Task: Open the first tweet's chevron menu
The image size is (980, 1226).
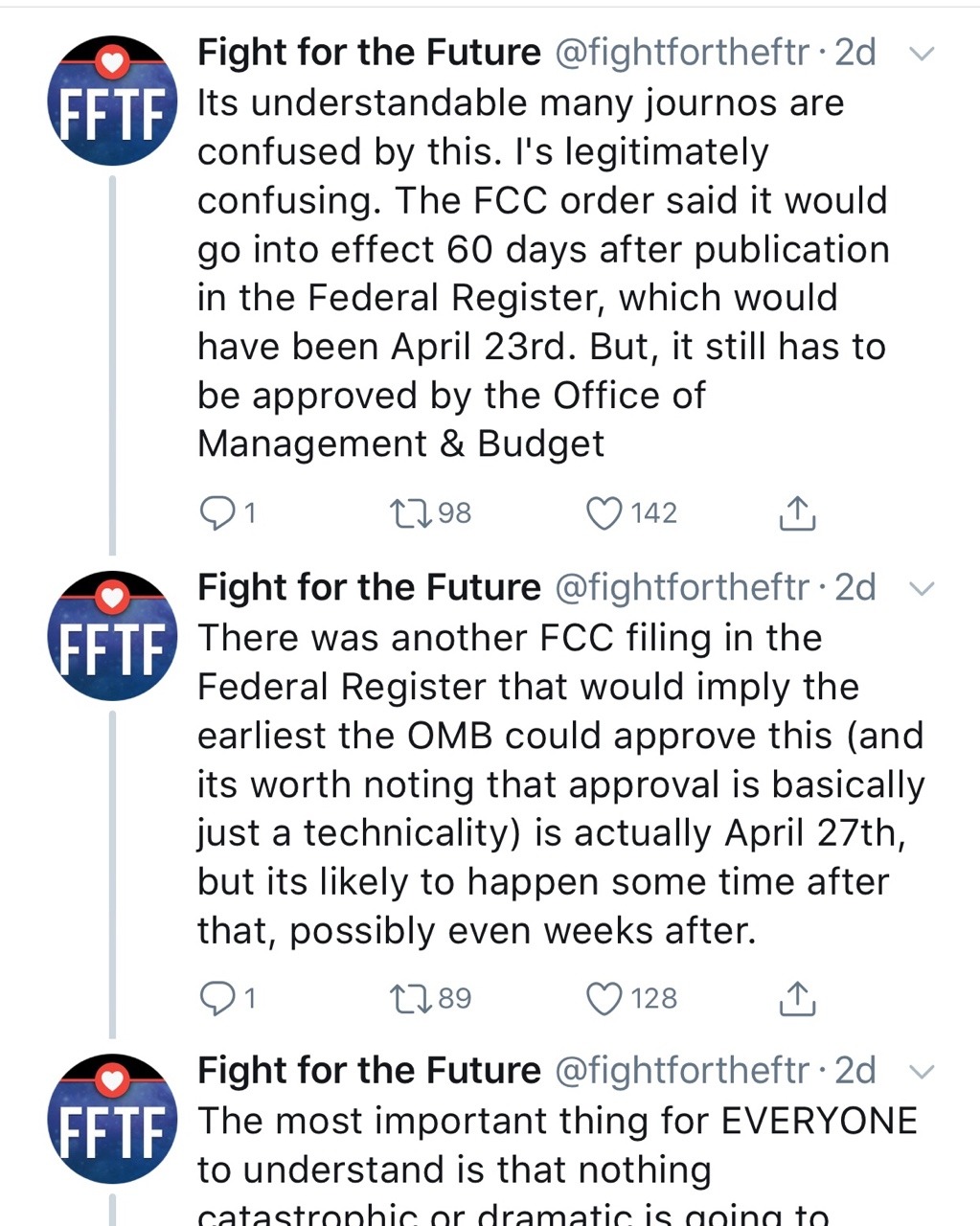Action: point(921,54)
